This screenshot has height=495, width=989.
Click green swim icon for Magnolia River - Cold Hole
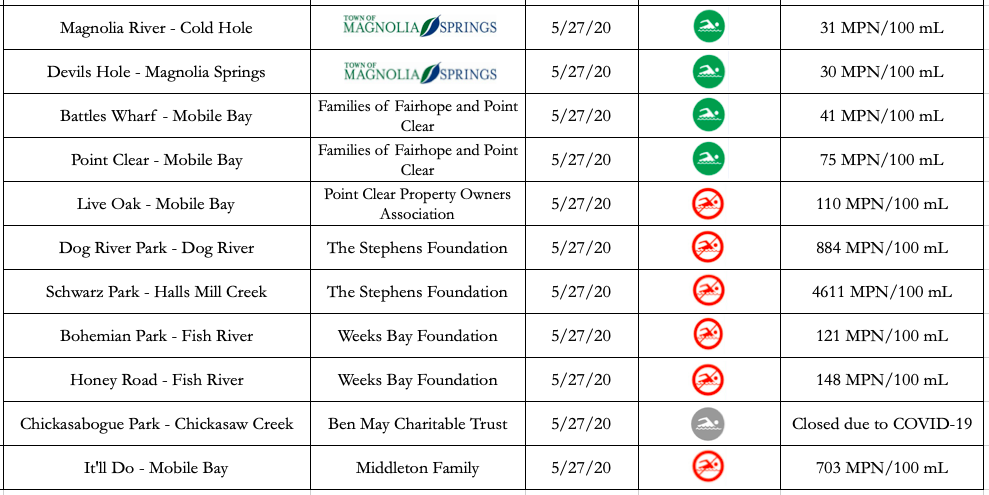[x=709, y=27]
